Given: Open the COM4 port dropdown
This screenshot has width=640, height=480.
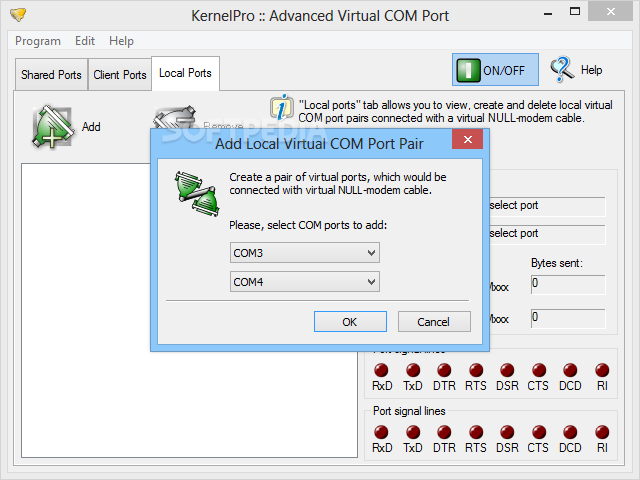Looking at the screenshot, I should point(305,282).
